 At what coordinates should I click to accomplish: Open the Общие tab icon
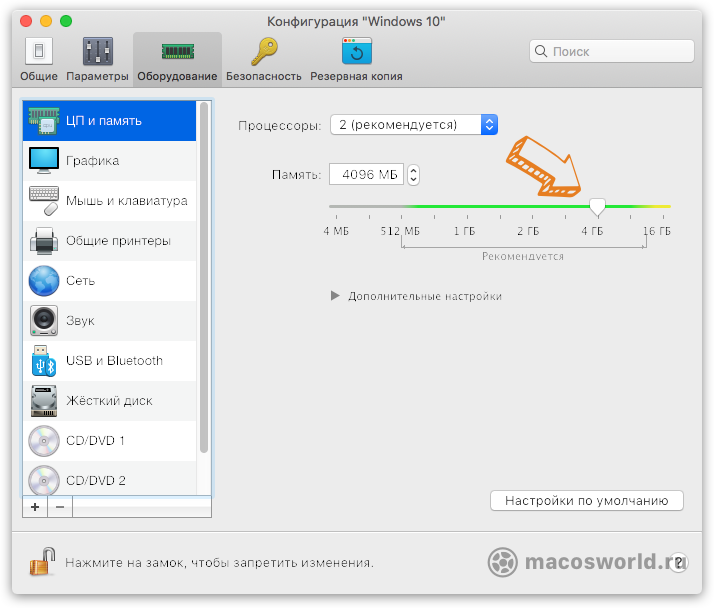(39, 51)
